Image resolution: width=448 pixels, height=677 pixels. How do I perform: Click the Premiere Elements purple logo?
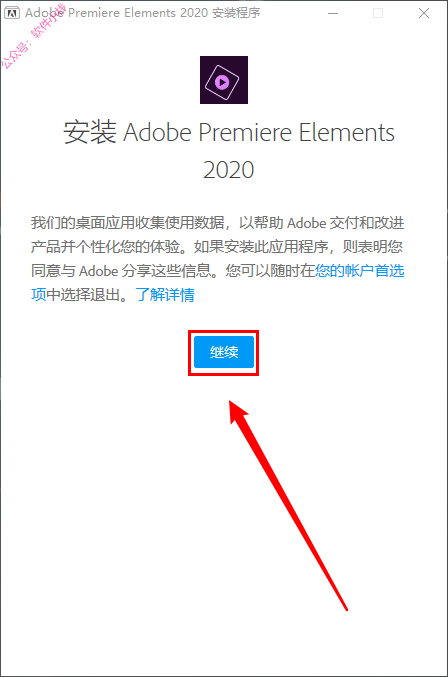coord(224,80)
